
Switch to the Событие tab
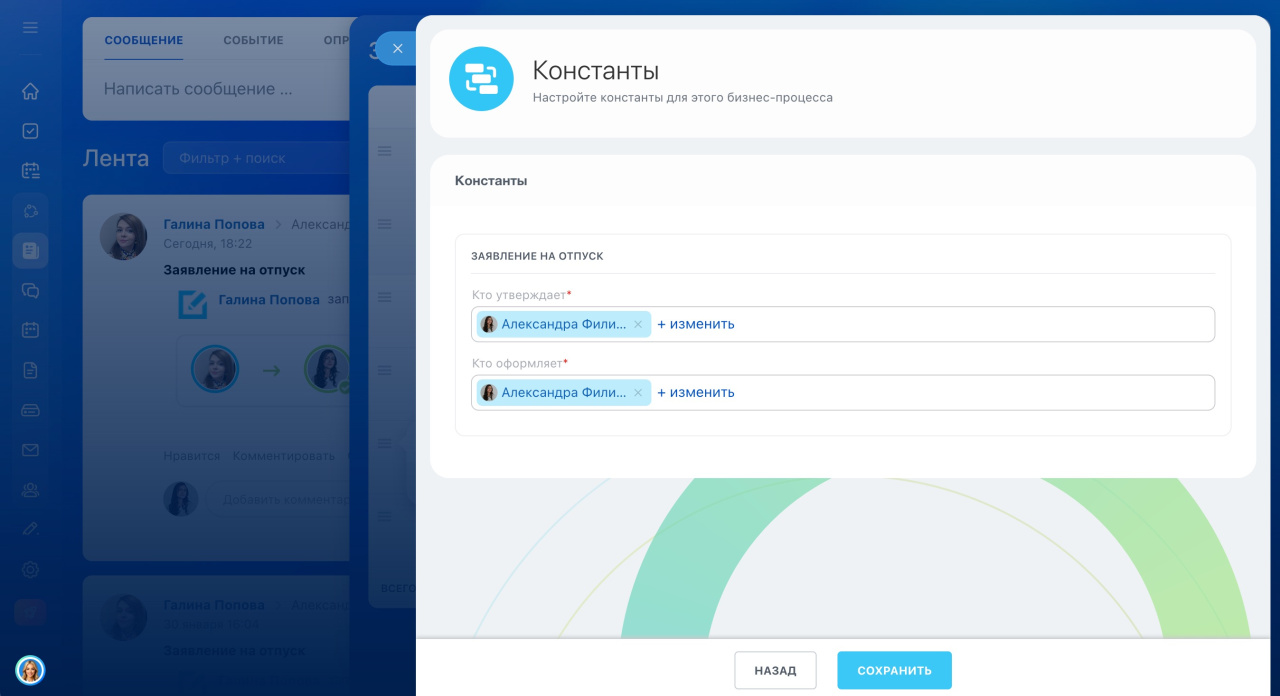pos(253,40)
